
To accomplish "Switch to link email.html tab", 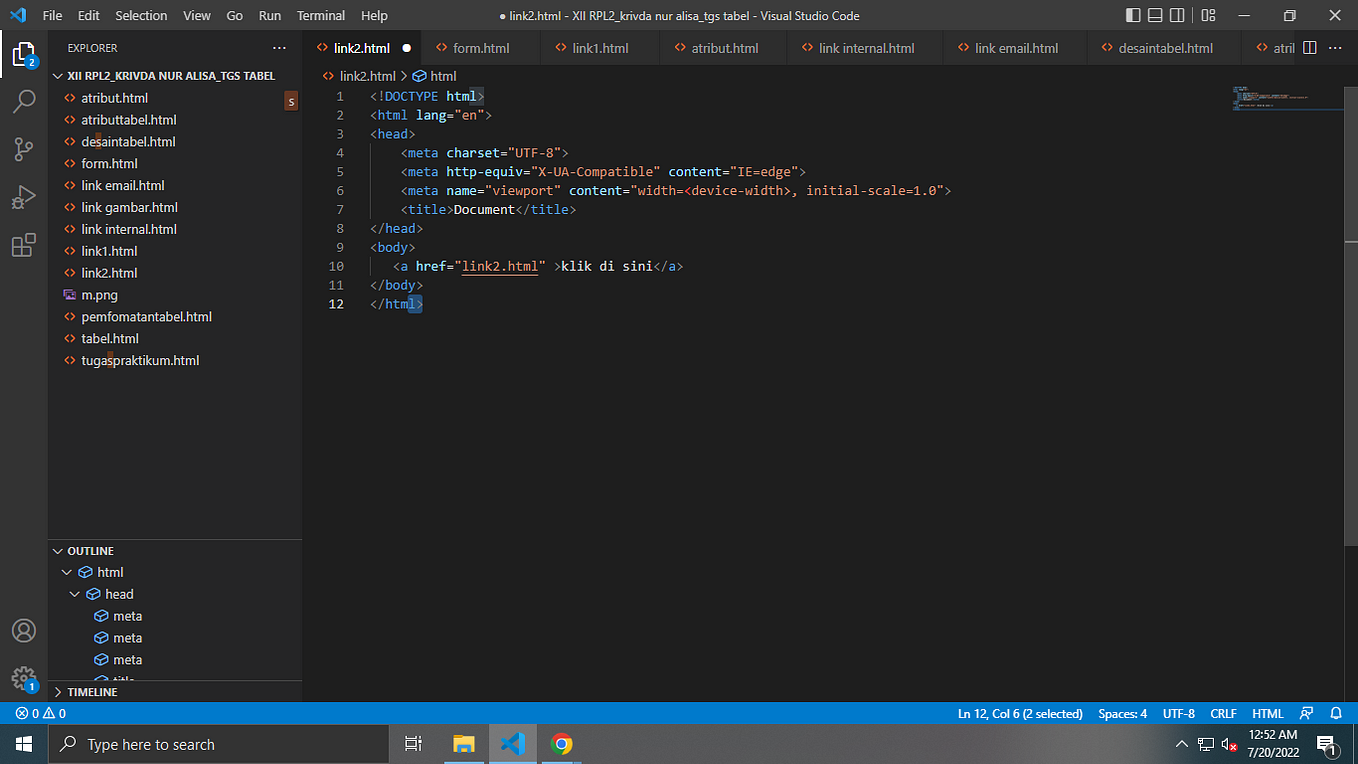I will (1015, 48).
